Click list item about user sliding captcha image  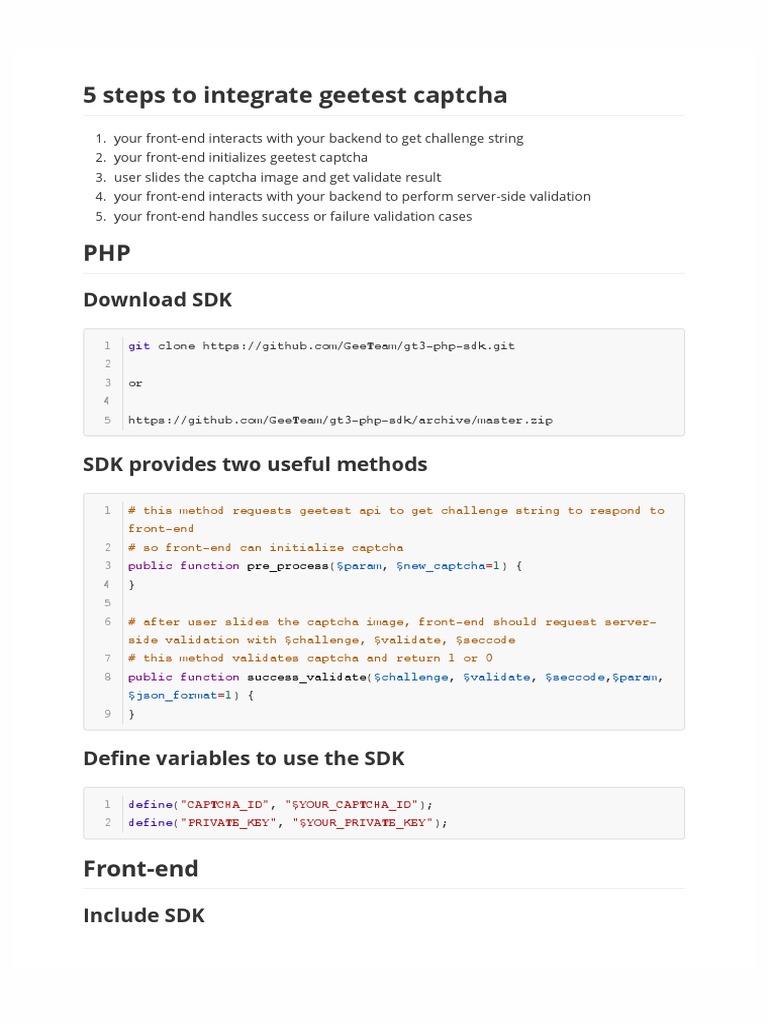[277, 177]
